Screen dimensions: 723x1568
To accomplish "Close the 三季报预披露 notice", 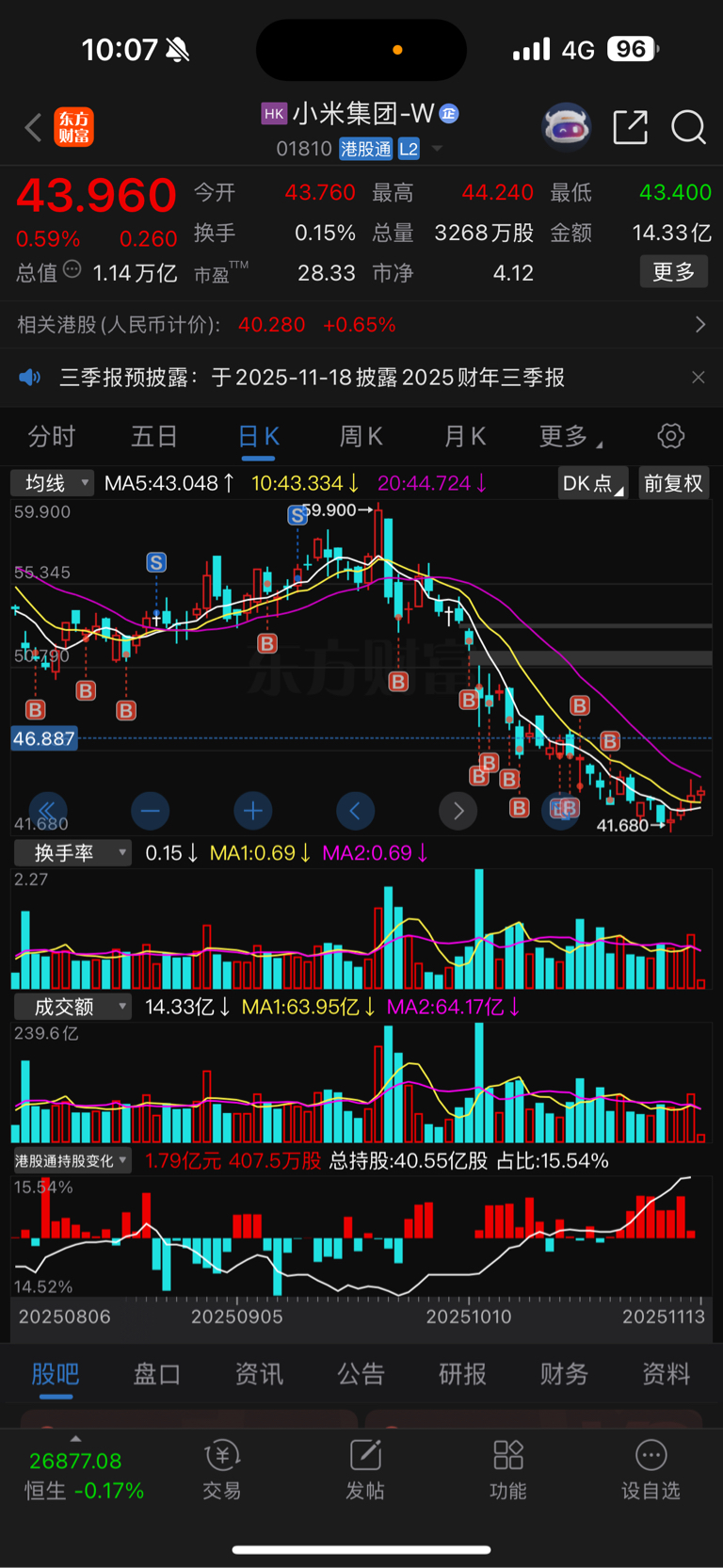I will click(x=698, y=378).
